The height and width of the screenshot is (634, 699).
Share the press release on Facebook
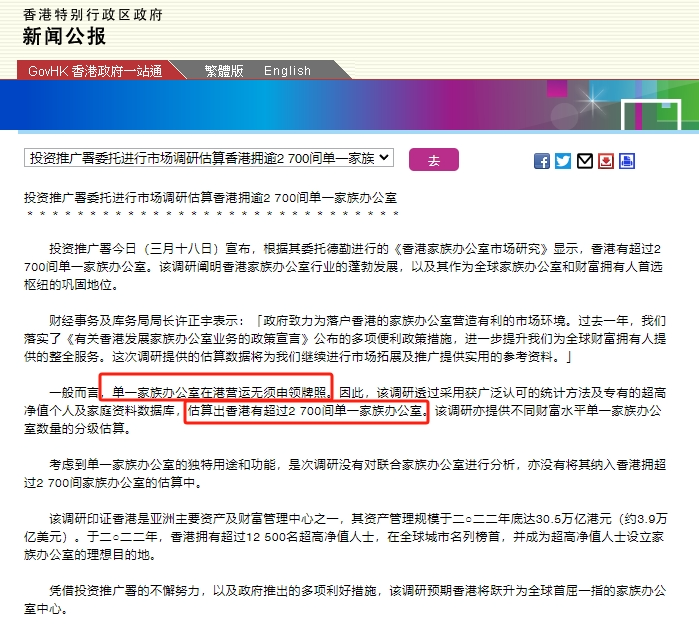[542, 161]
